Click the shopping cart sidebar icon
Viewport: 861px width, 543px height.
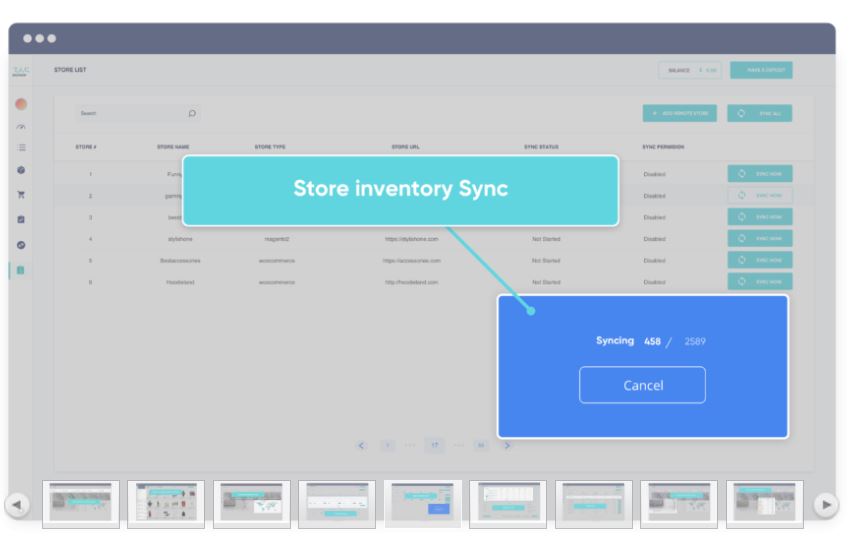21,195
